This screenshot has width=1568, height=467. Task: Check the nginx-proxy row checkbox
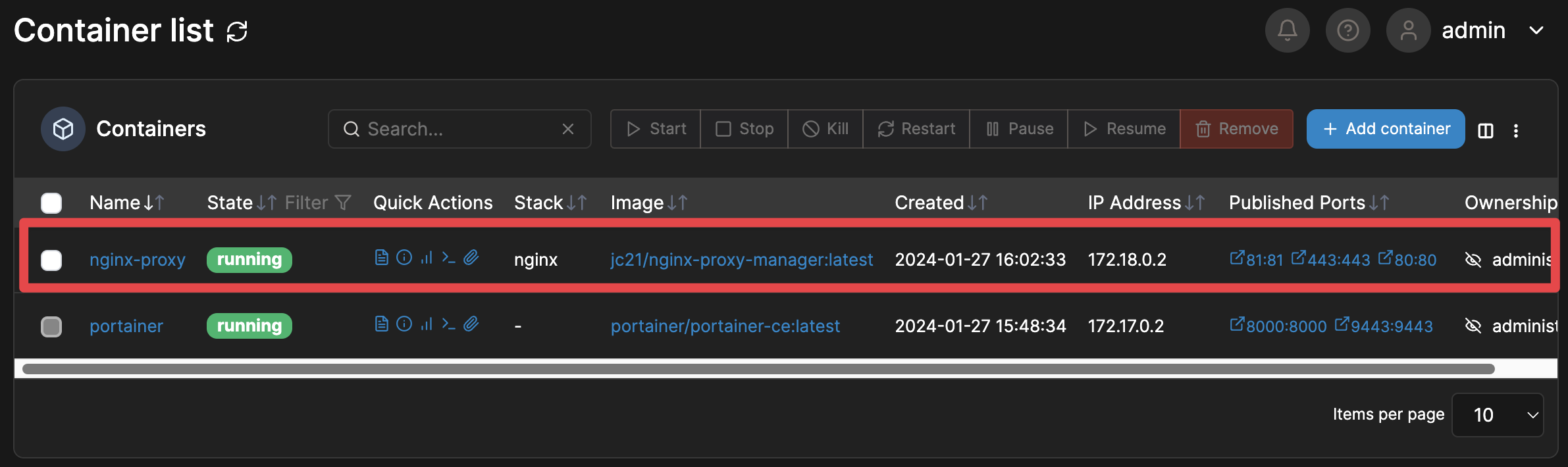(x=51, y=260)
